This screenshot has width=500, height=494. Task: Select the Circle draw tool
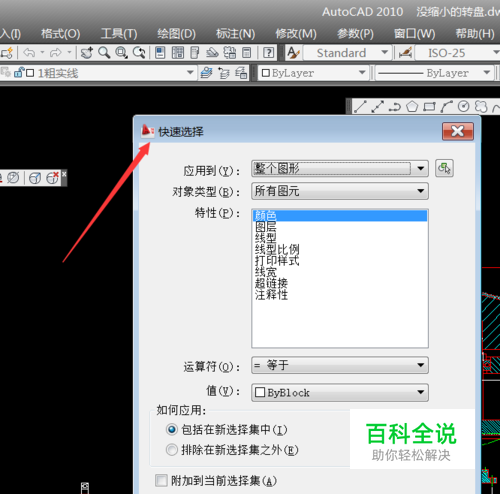[x=464, y=107]
